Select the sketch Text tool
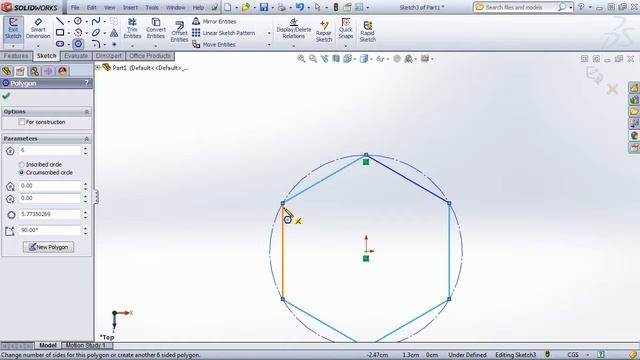640x360 pixels. coord(114,32)
